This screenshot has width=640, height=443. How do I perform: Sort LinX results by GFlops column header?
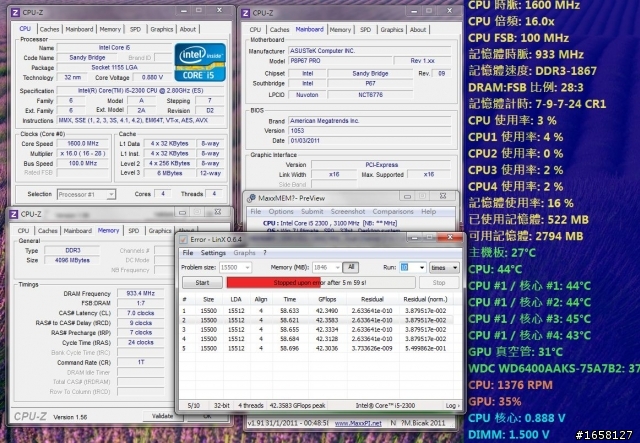327,299
